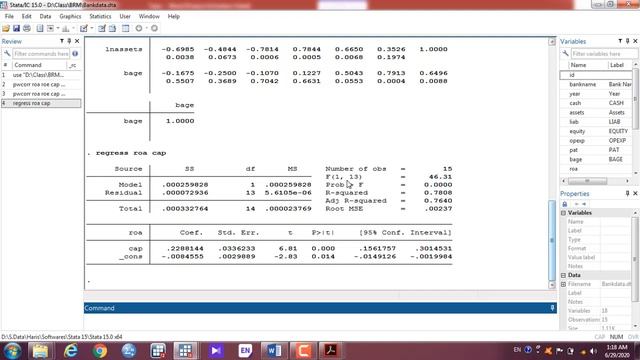Select the year variable
Viewport: 640px width, 360px height.
click(596, 94)
